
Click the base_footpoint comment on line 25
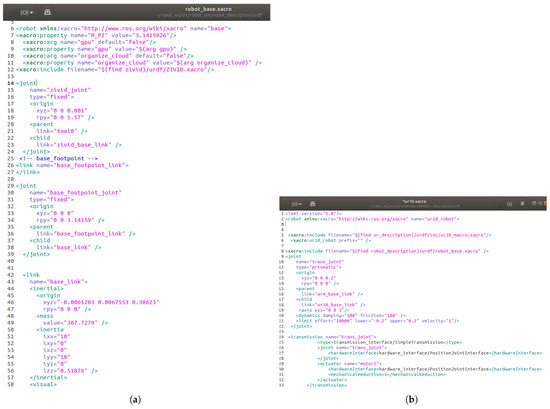click(x=59, y=158)
